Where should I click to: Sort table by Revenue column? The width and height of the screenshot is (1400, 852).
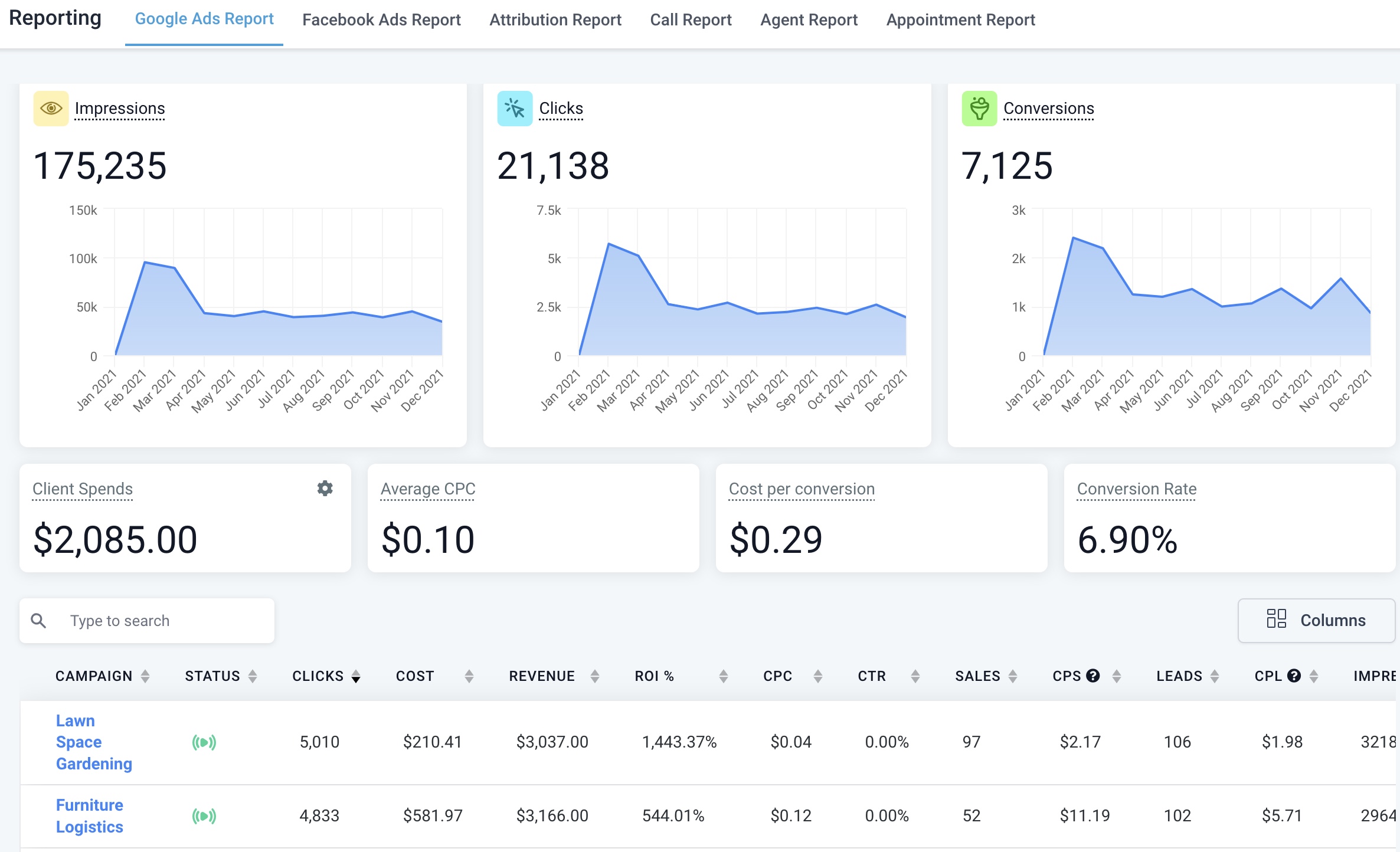(x=595, y=676)
